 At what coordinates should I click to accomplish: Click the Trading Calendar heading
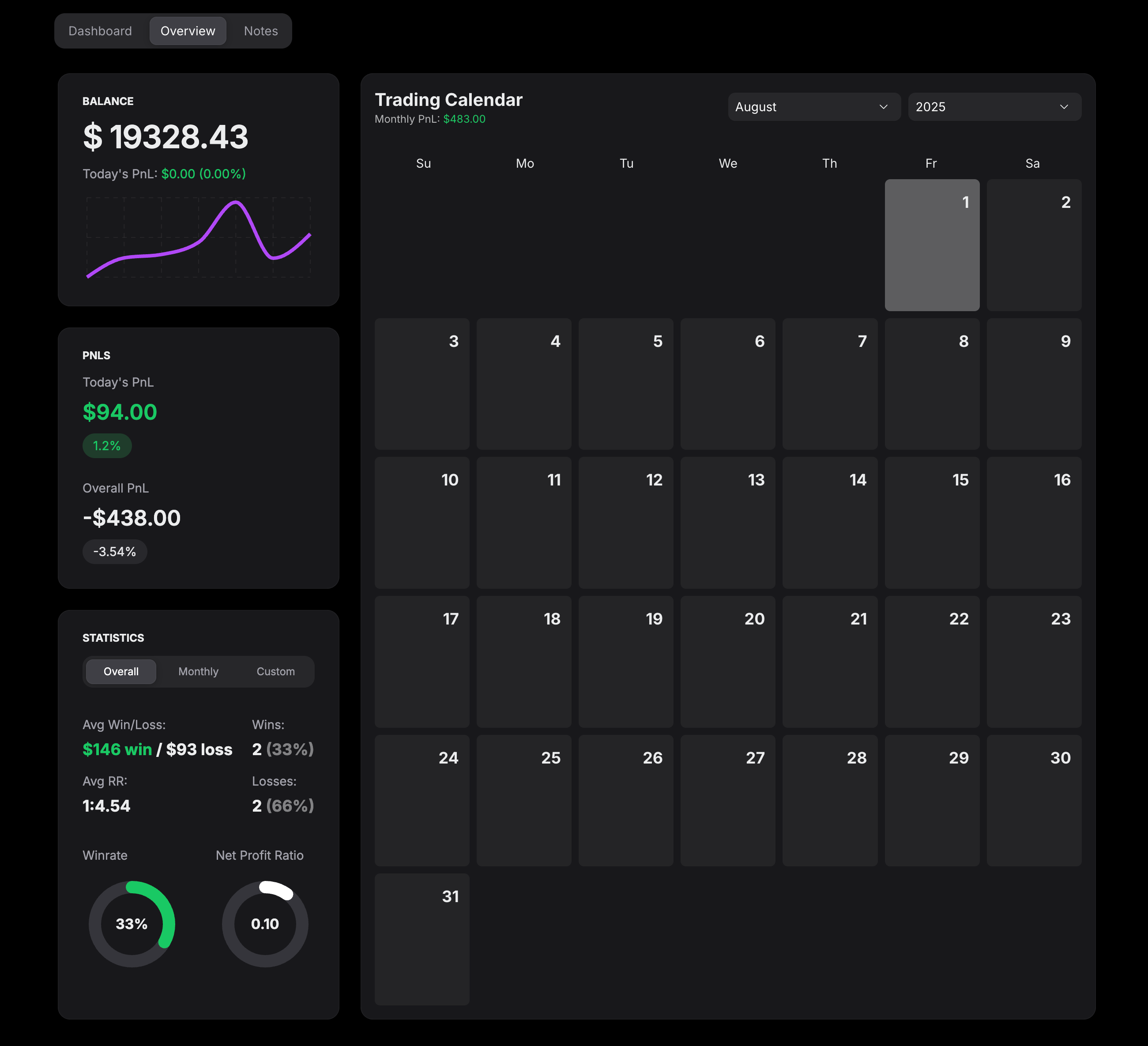pyautogui.click(x=448, y=100)
